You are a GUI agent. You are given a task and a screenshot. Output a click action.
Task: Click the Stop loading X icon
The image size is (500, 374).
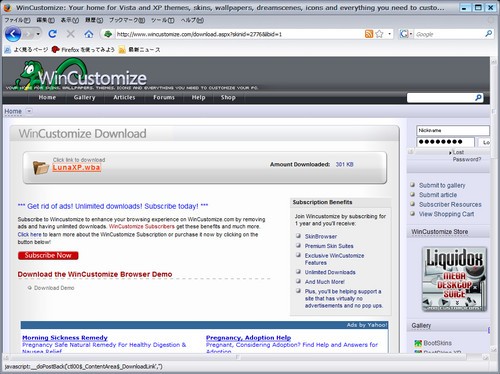point(70,34)
